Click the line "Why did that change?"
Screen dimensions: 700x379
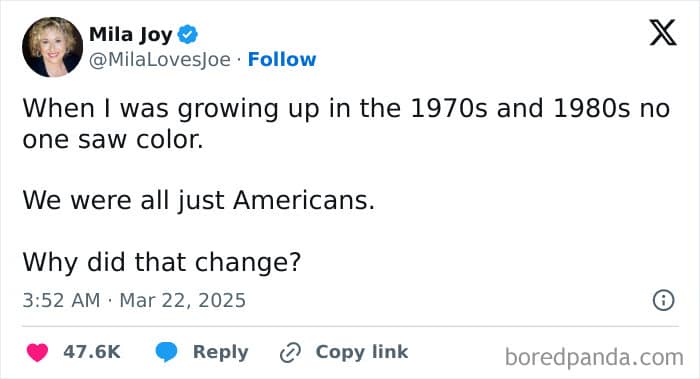click(x=162, y=262)
